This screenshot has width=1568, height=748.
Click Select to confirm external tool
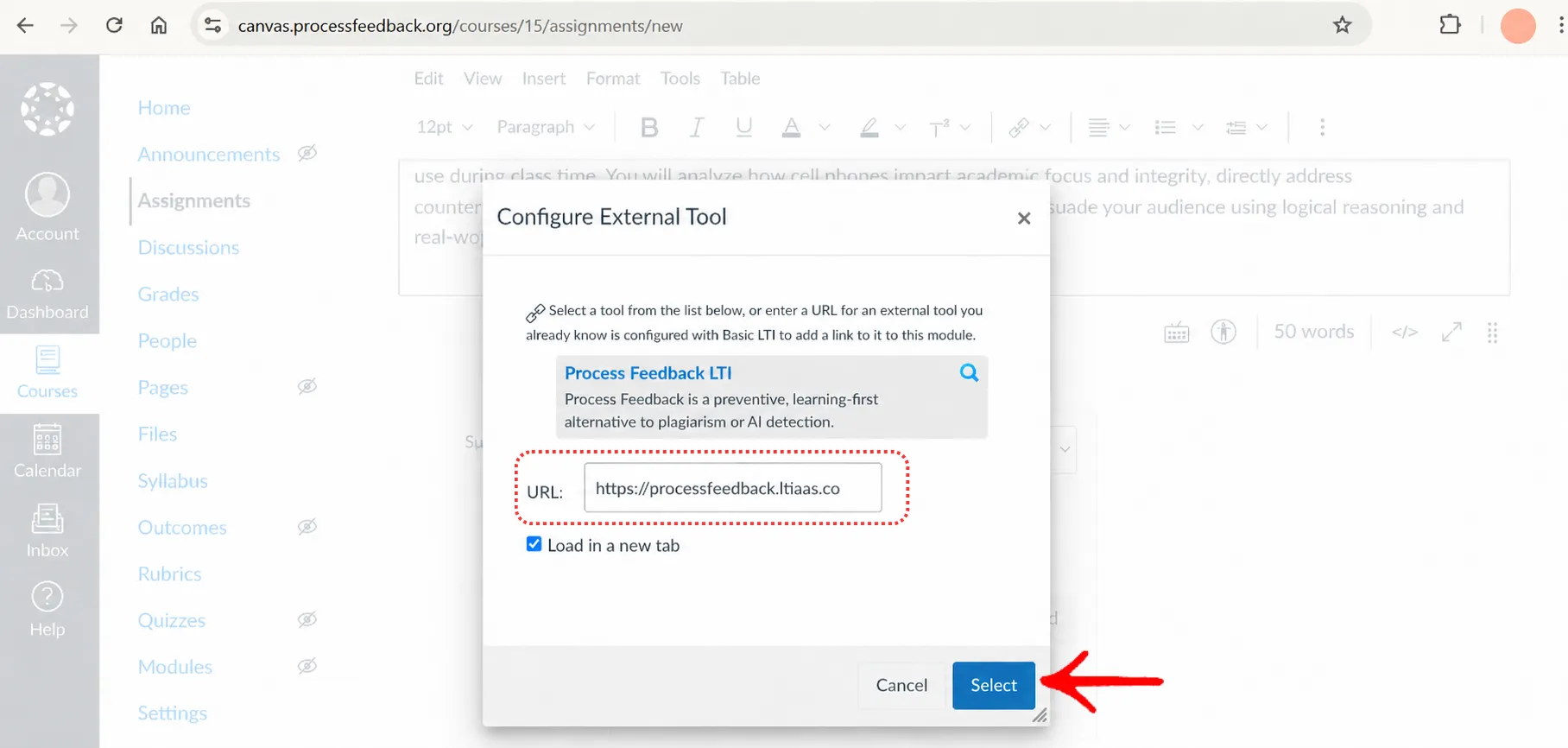point(994,685)
